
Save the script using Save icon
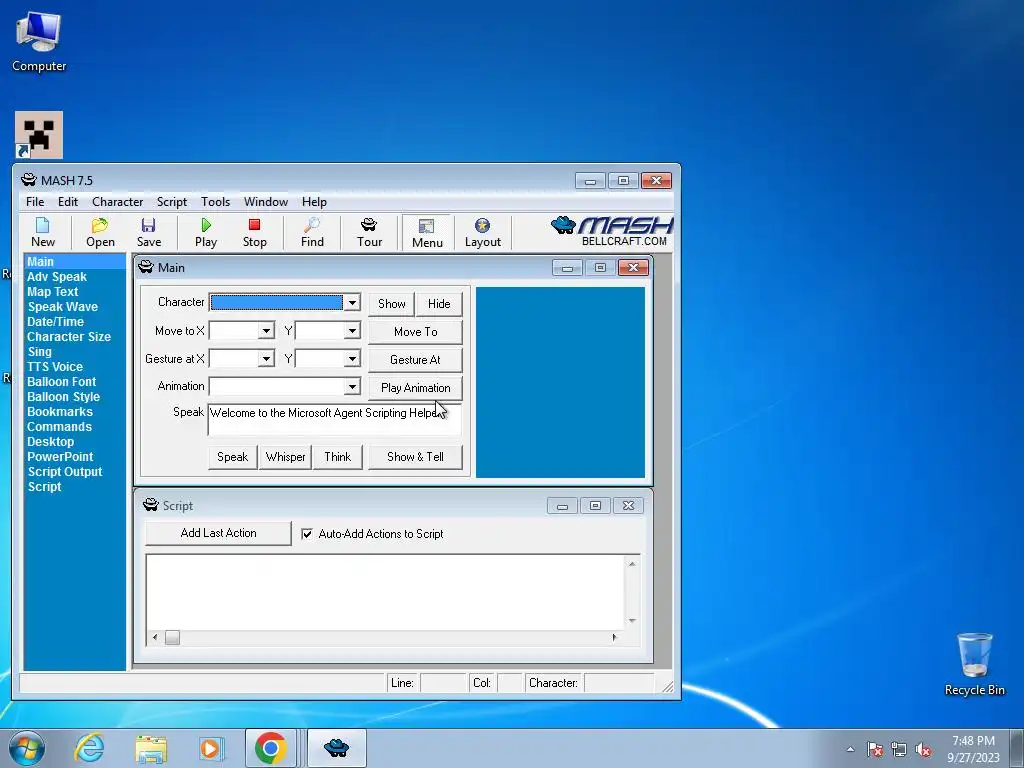coord(148,232)
